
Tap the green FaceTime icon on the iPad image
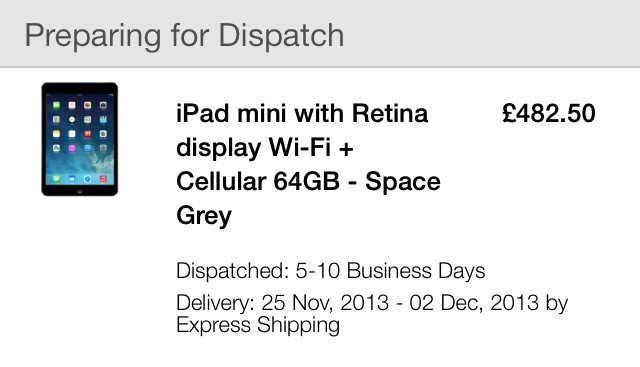(56, 105)
